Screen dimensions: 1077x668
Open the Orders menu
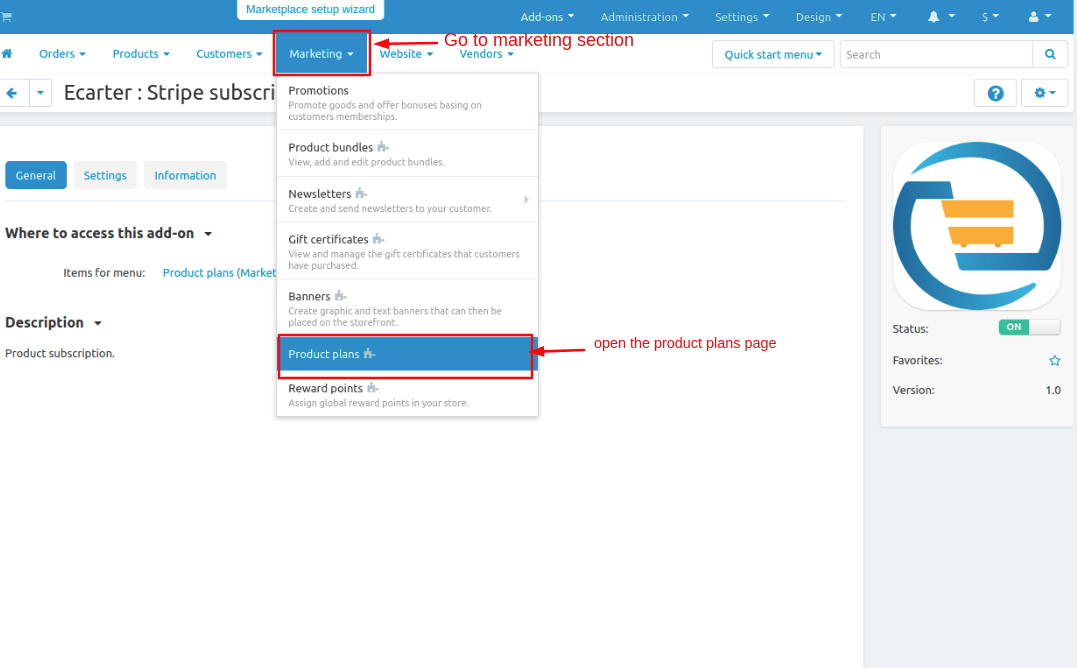click(62, 54)
